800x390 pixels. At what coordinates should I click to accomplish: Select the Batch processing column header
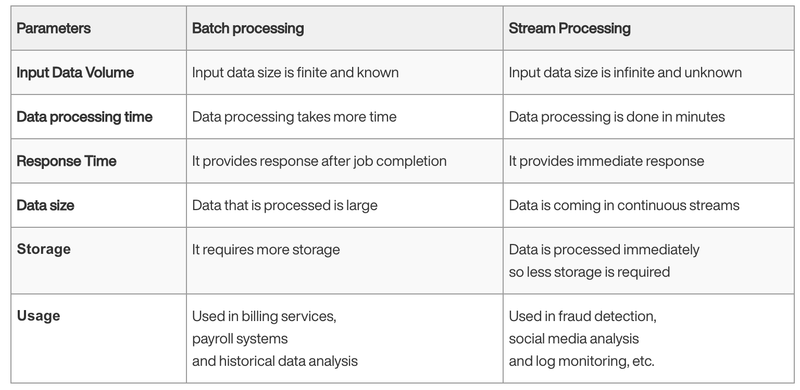(248, 28)
